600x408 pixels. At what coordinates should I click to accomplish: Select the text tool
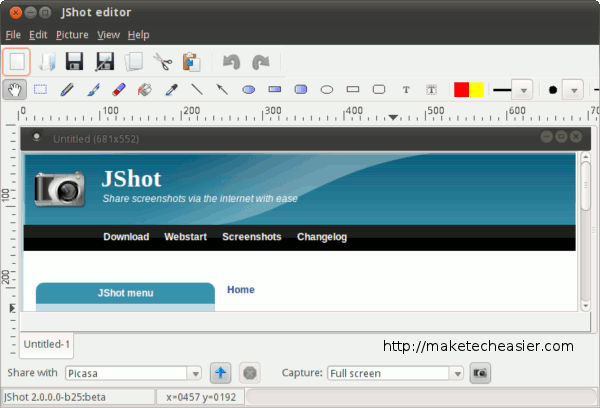(406, 90)
